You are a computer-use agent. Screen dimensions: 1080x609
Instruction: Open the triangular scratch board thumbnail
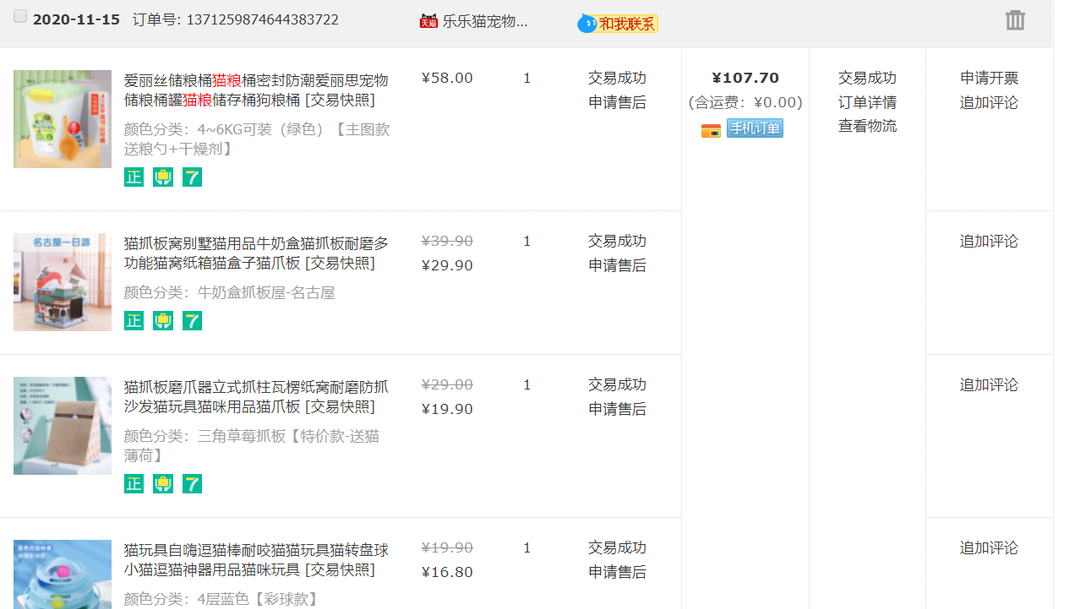click(x=62, y=425)
